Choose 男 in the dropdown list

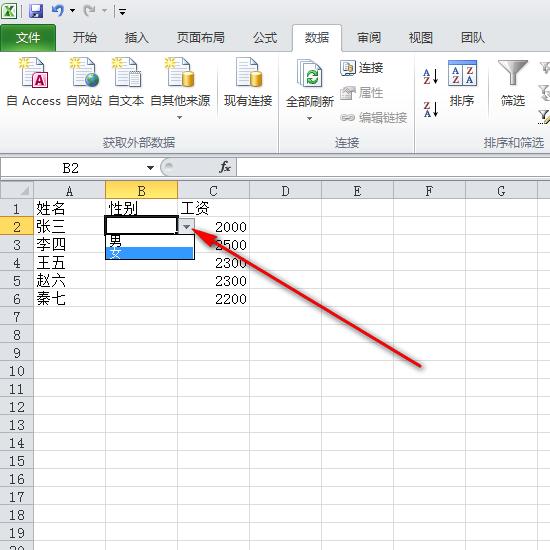150,241
